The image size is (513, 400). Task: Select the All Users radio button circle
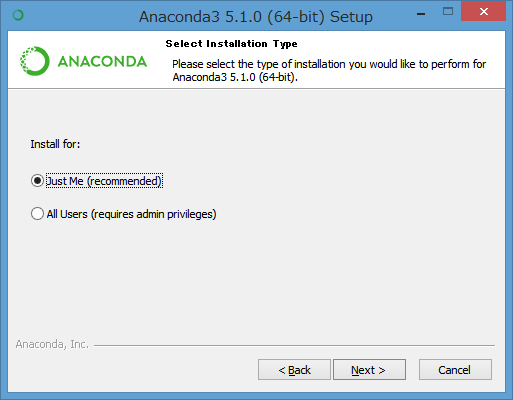click(37, 214)
